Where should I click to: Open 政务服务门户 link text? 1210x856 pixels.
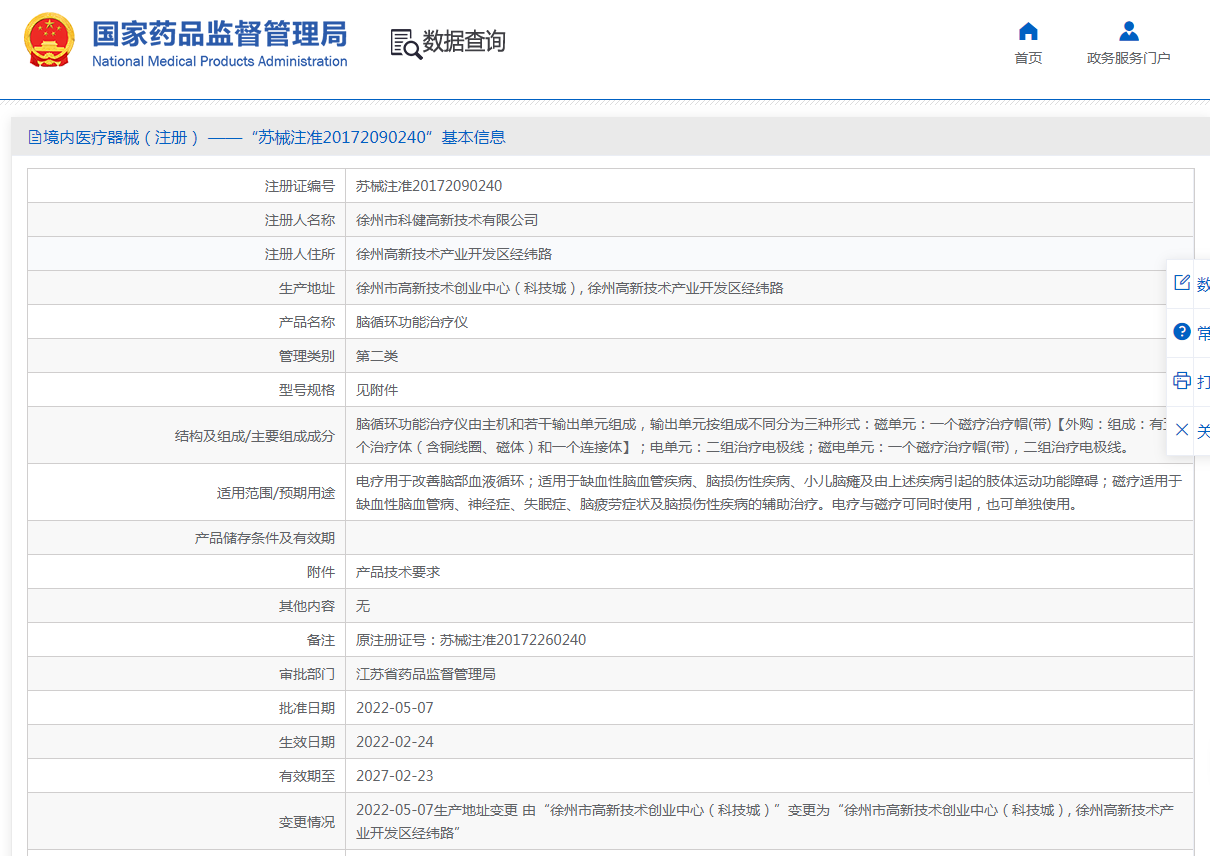[x=1129, y=58]
